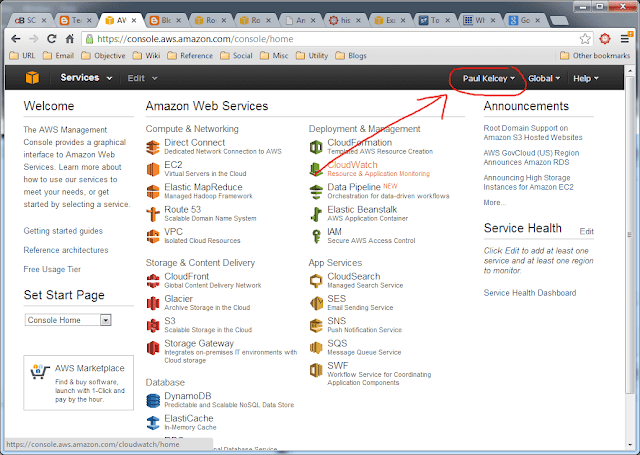Go to the browser home page icon
This screenshot has height=455, width=640.
70,39
